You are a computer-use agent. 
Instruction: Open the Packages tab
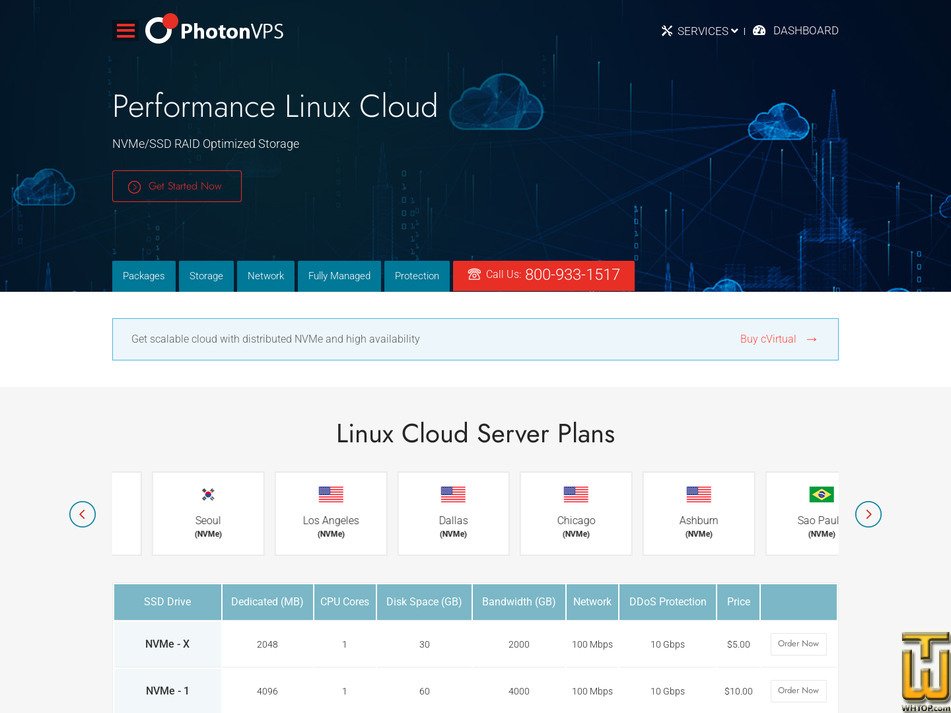(144, 276)
